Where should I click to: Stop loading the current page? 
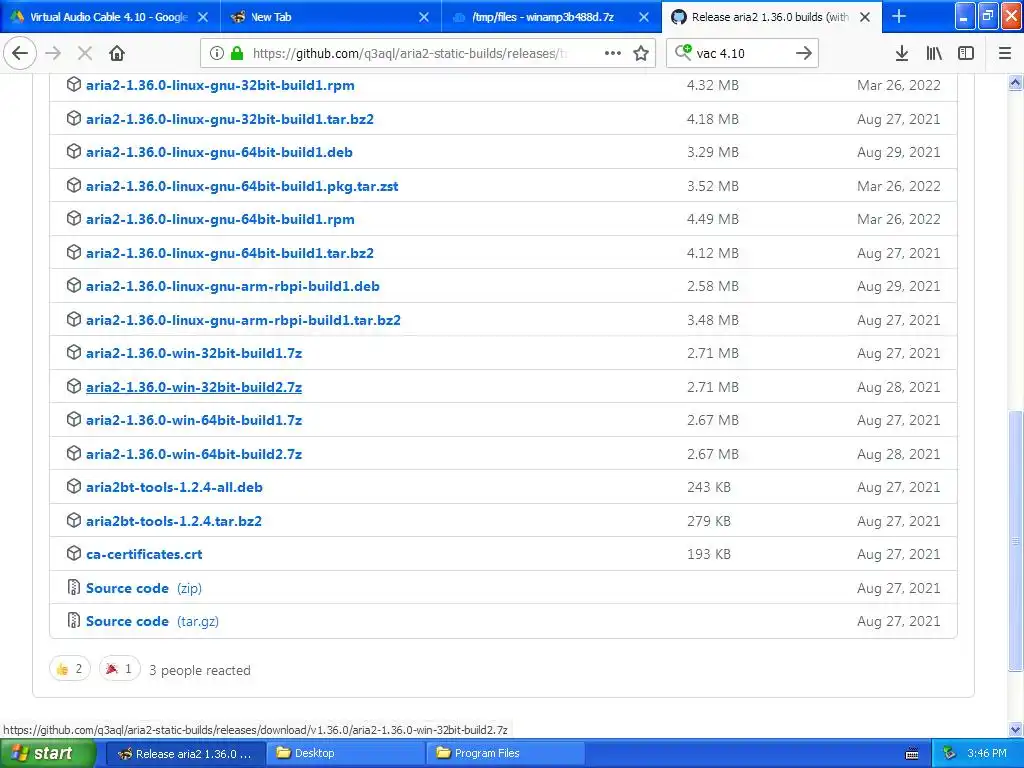(x=85, y=53)
